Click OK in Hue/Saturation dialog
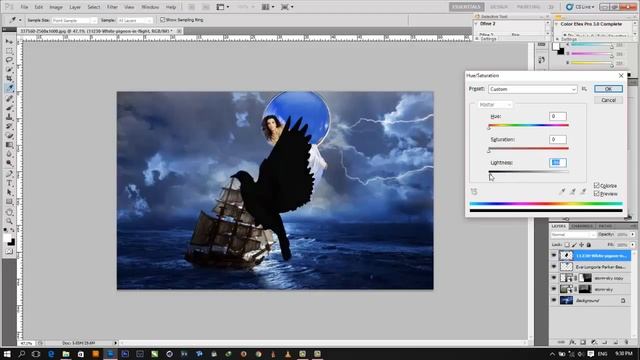Screen dimensions: 640x360 (x=608, y=89)
